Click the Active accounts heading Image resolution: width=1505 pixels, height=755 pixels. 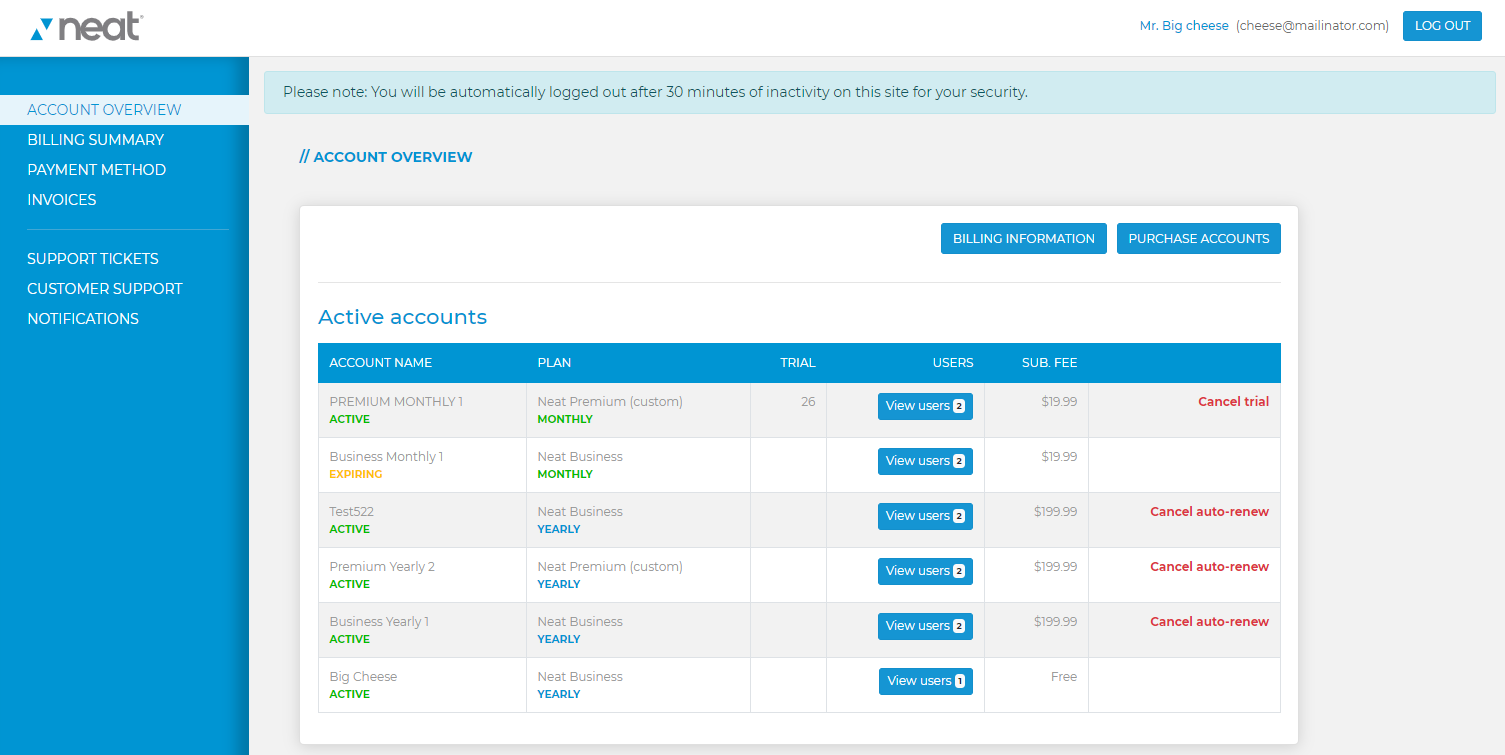tap(402, 318)
